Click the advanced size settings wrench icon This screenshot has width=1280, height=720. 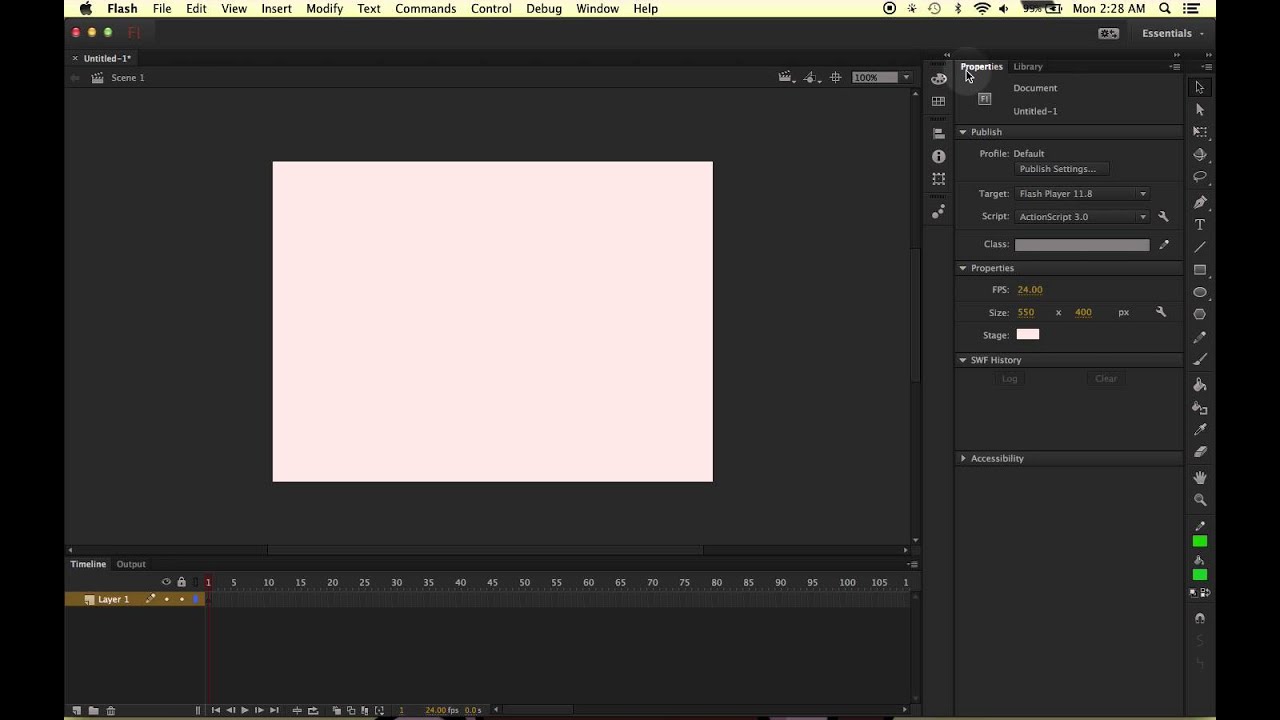[1161, 312]
